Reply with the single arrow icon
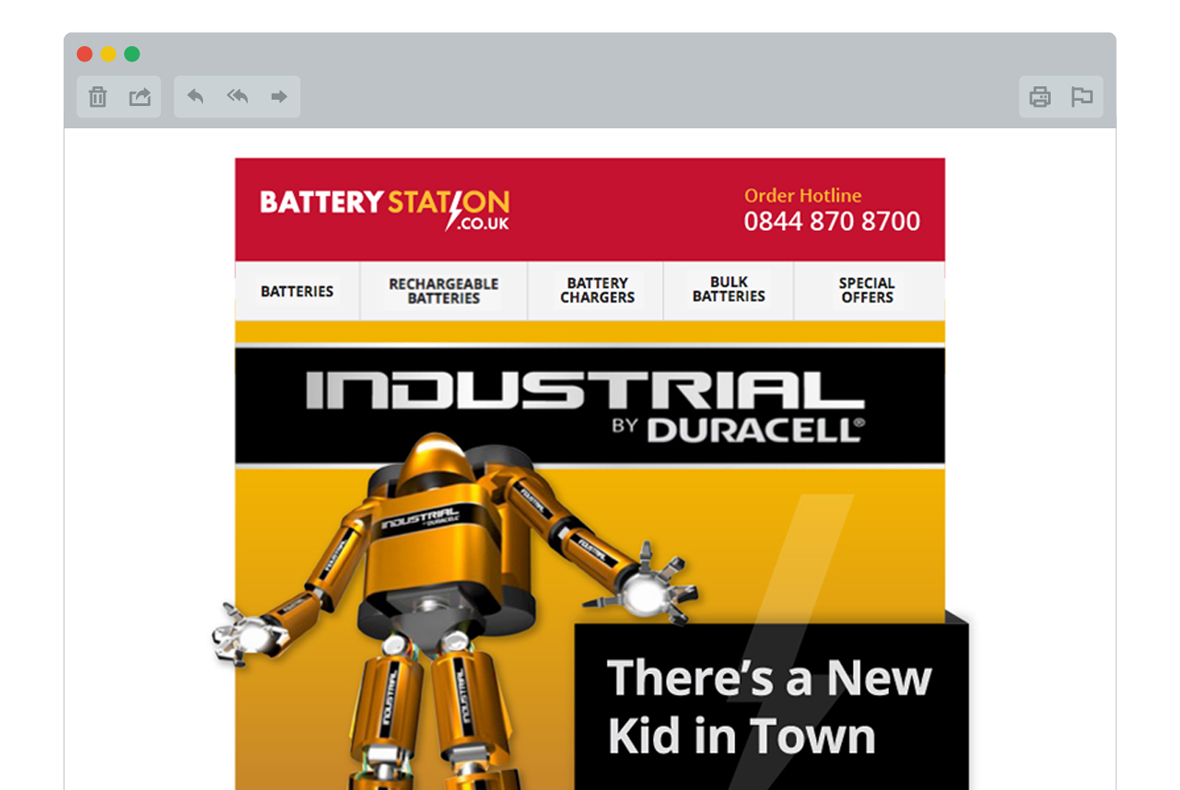This screenshot has width=1180, height=790. pos(196,96)
